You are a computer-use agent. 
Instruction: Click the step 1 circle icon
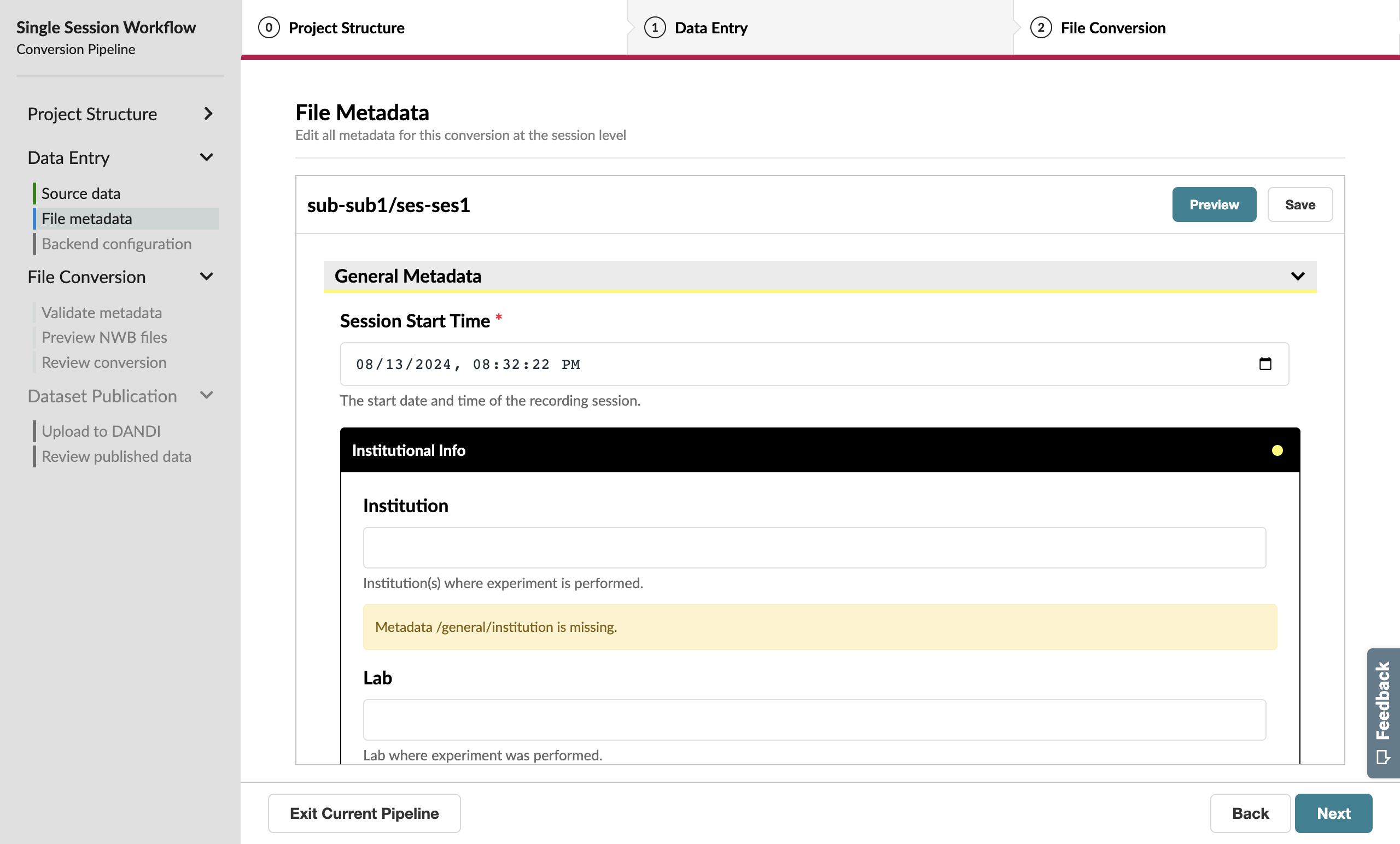(x=655, y=27)
